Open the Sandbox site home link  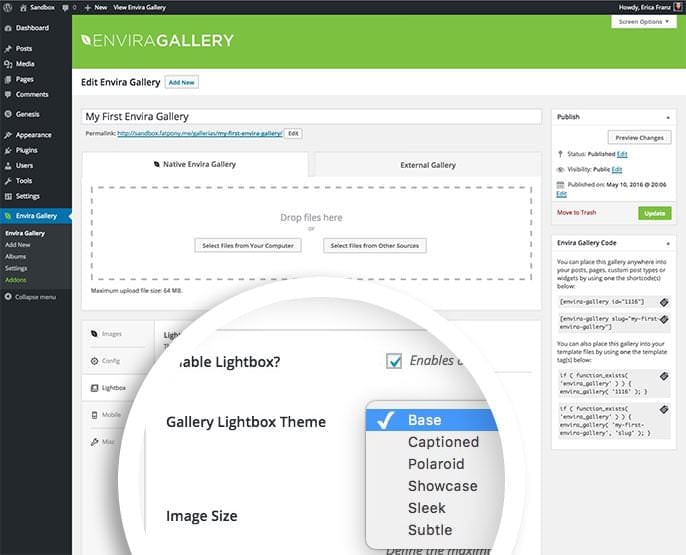click(38, 7)
